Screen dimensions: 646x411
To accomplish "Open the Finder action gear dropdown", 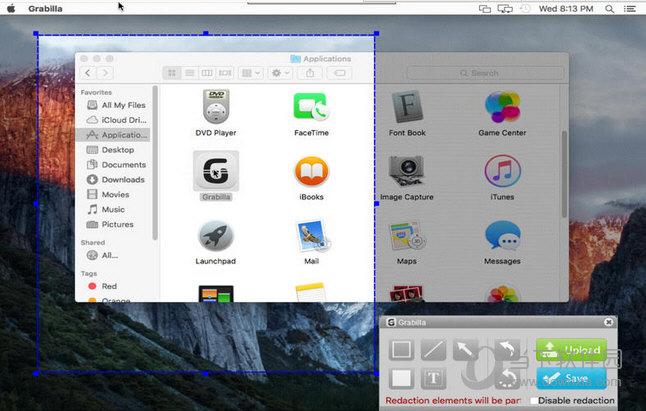I will pos(281,73).
